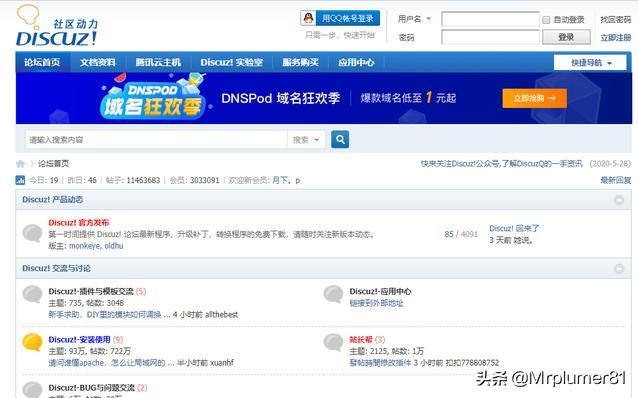The image size is (638, 398).
Task: Click the Discuz! 产品动态 section title
Action: [52, 200]
